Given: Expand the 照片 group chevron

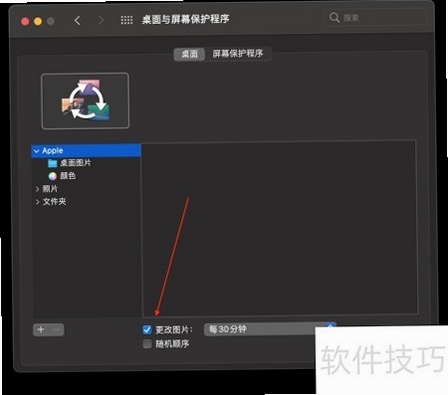Looking at the screenshot, I should [x=37, y=189].
